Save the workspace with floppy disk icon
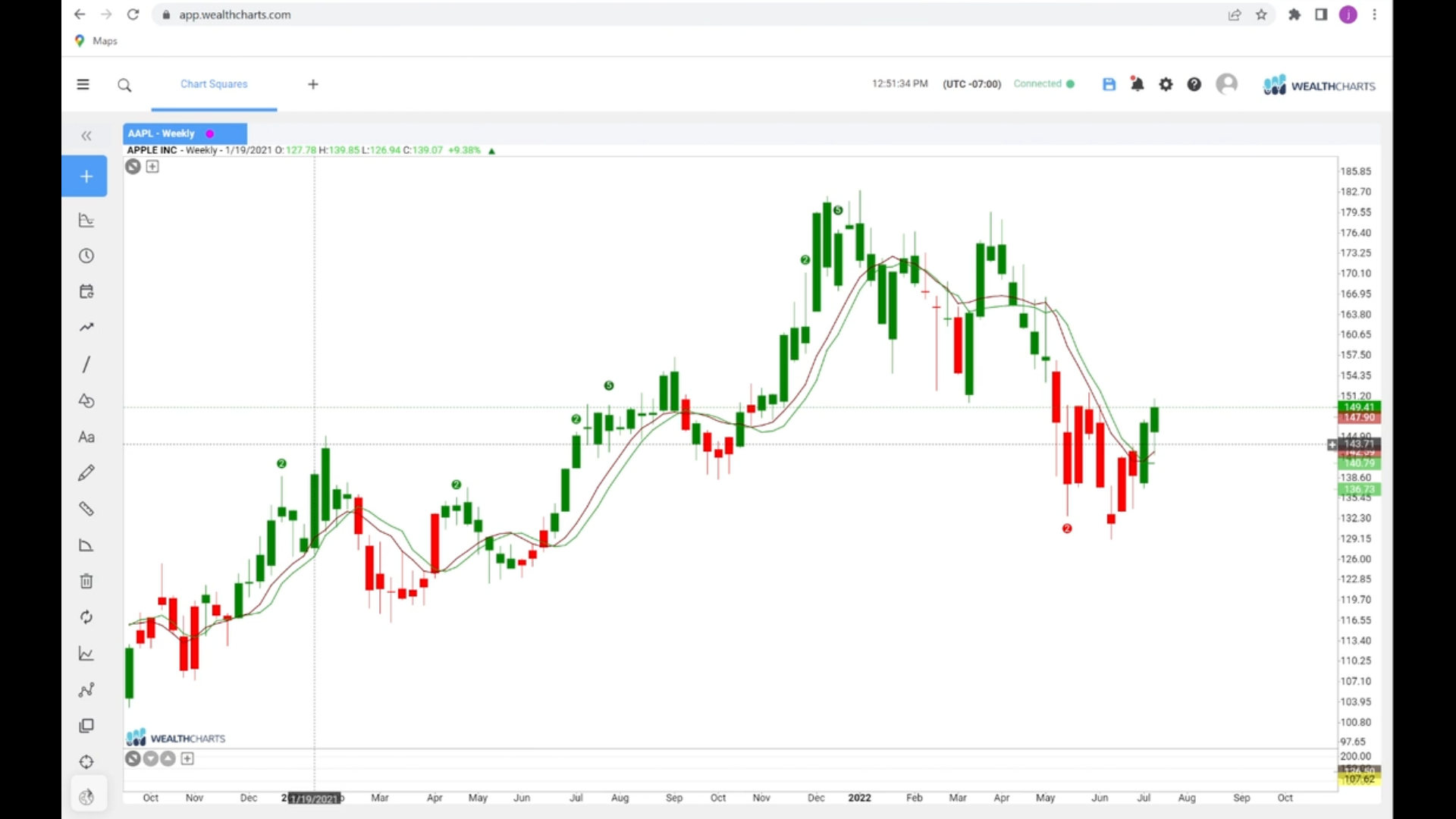This screenshot has height=819, width=1456. click(1109, 84)
